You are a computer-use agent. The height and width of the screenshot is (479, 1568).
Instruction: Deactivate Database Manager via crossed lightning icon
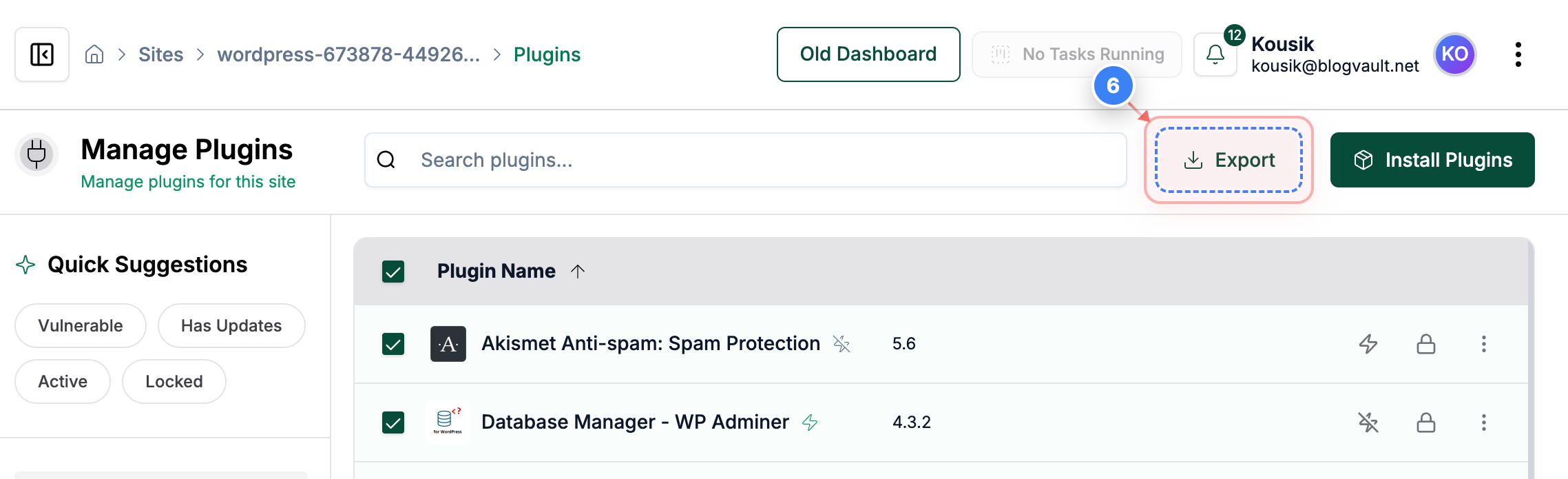point(1368,422)
